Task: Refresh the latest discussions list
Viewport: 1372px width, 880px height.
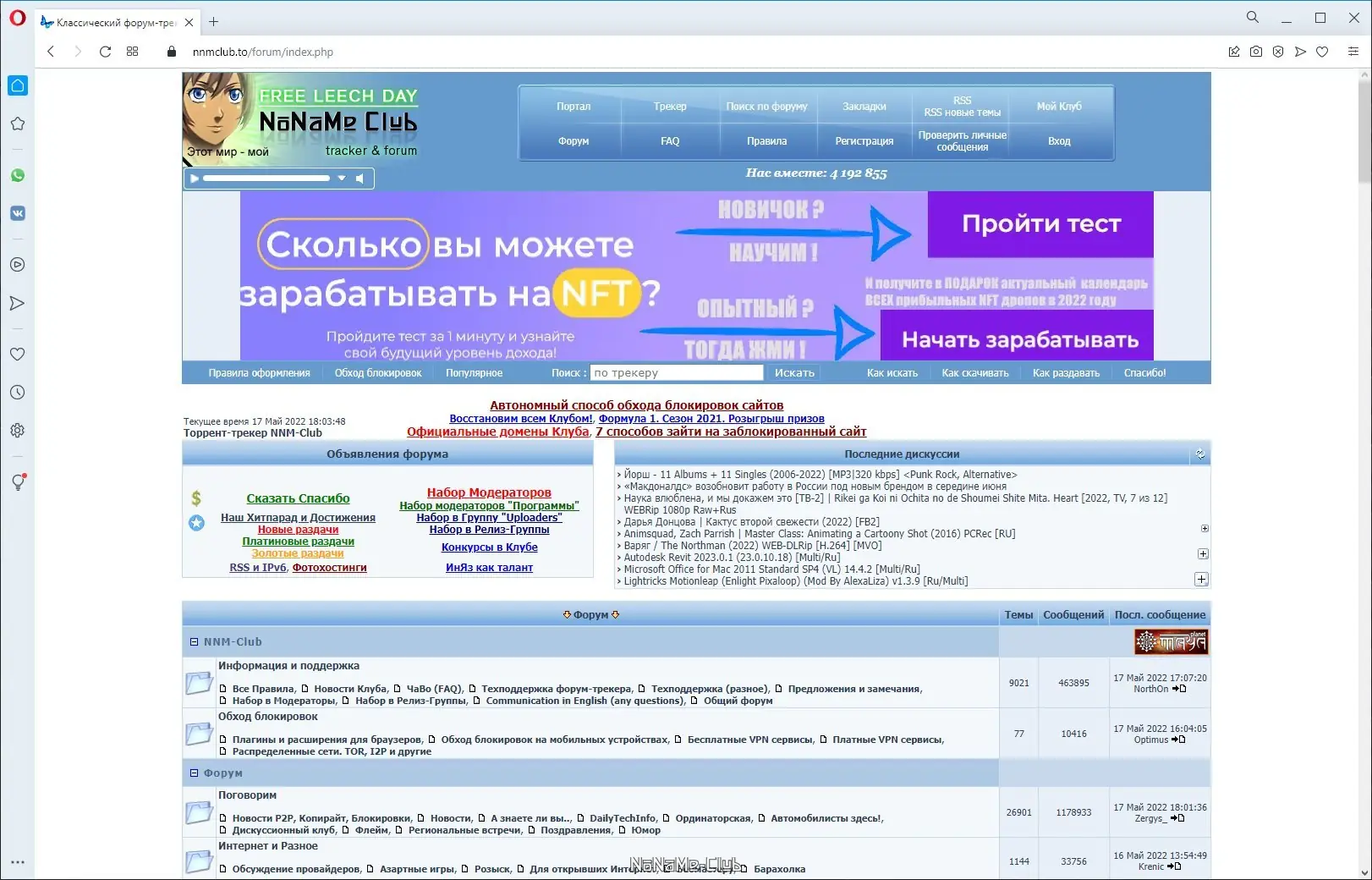Action: pos(1199,454)
